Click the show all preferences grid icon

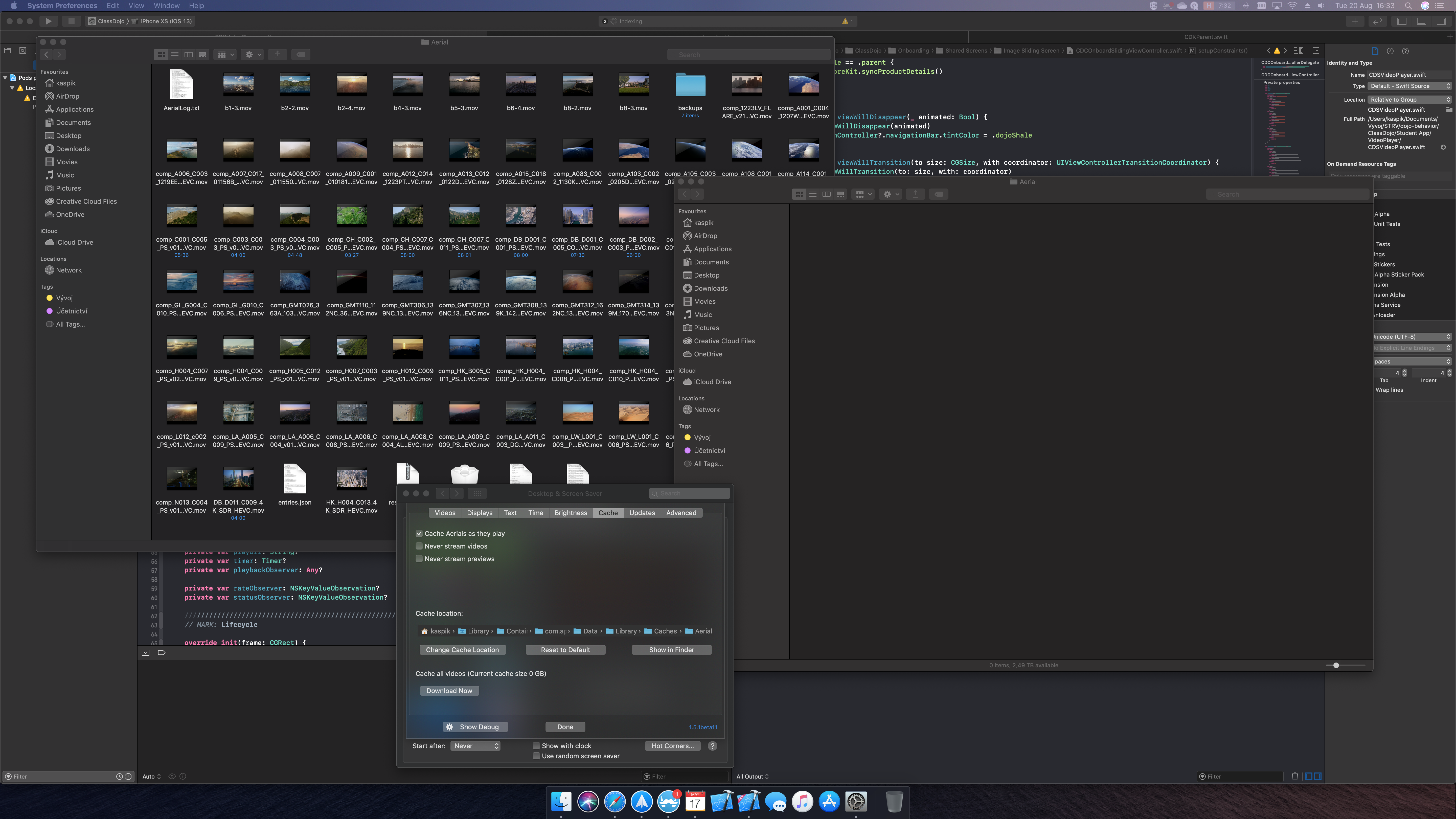477,493
